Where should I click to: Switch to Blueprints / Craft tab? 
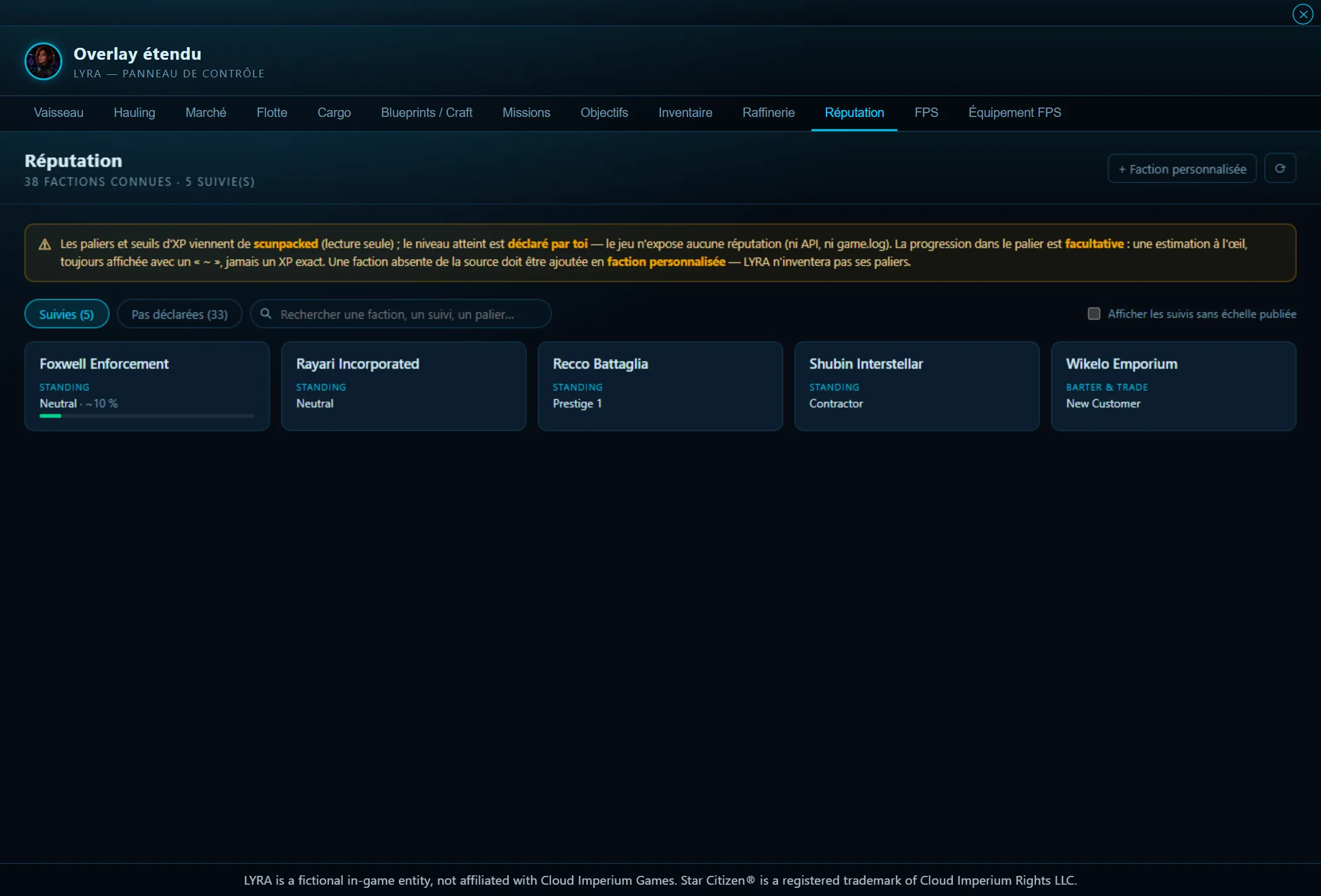pyautogui.click(x=426, y=113)
